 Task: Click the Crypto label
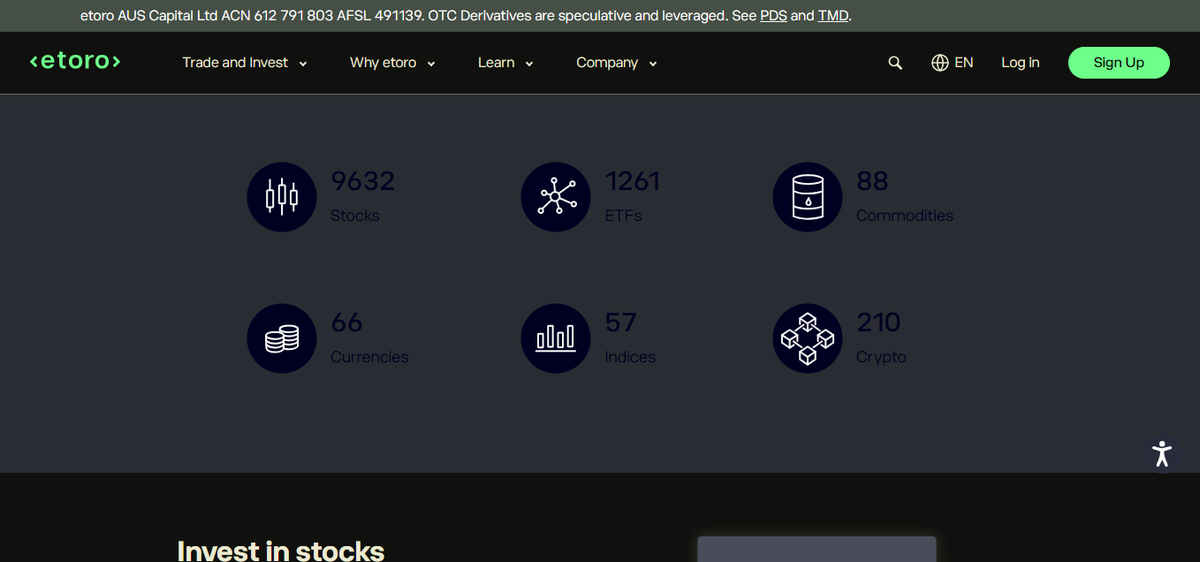(881, 357)
